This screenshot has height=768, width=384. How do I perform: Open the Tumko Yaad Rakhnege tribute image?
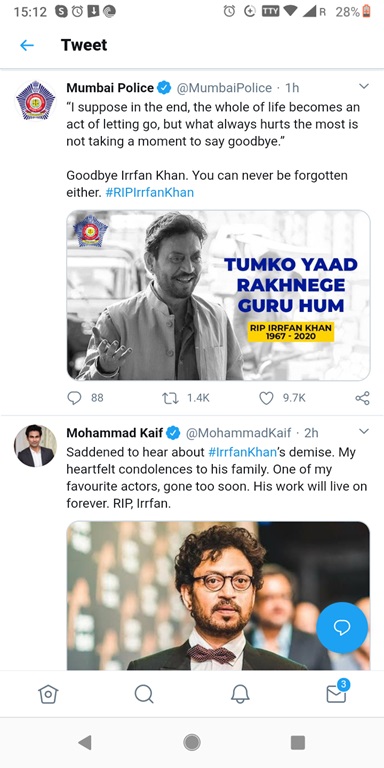pyautogui.click(x=218, y=295)
